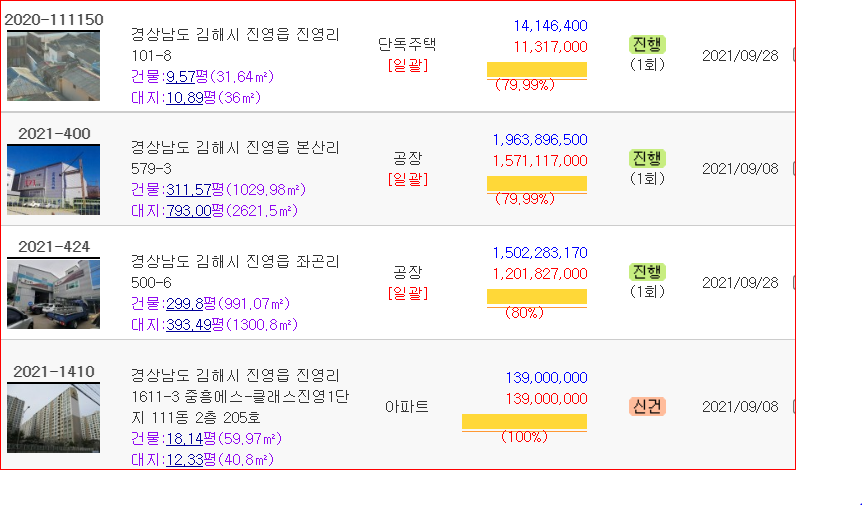The width and height of the screenshot is (862, 505).
Task: Click 진행 badge for case 2021-424
Action: point(647,271)
